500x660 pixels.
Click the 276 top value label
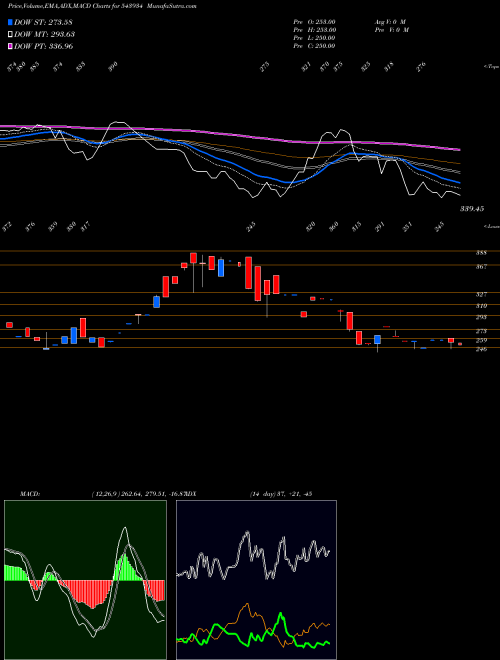point(421,67)
